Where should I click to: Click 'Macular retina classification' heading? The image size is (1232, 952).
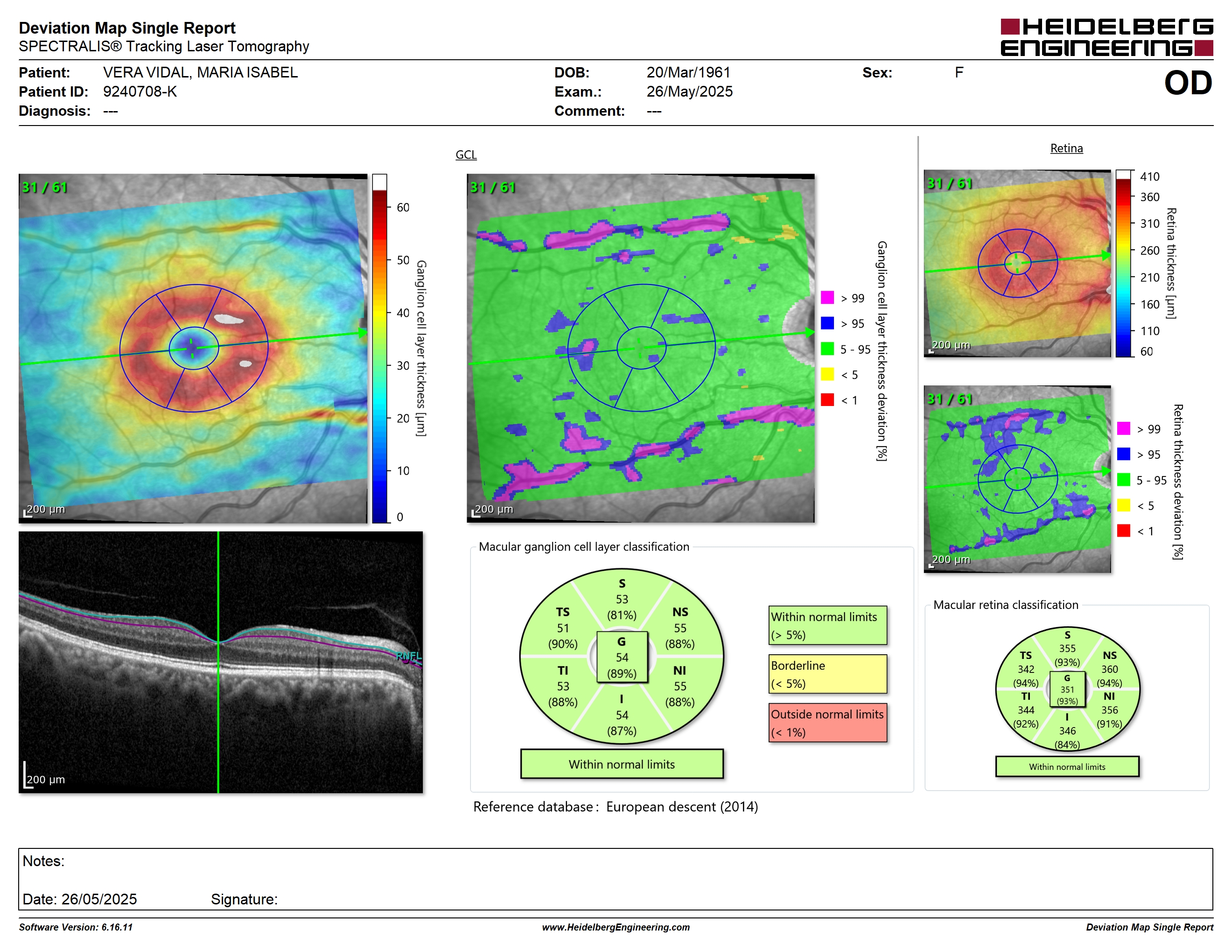coord(1006,605)
